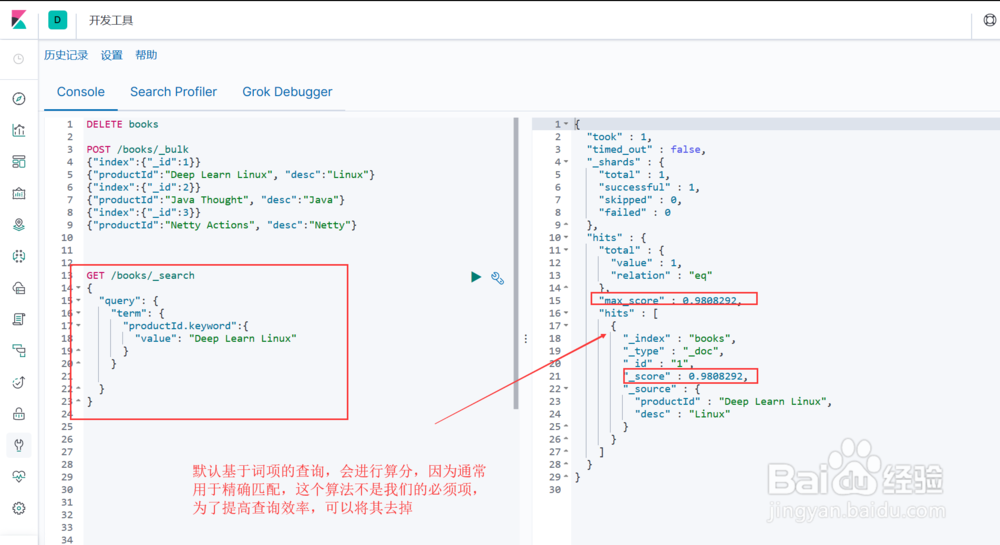Click the "Deep Learn Linux" value in query

pyautogui.click(x=243, y=338)
